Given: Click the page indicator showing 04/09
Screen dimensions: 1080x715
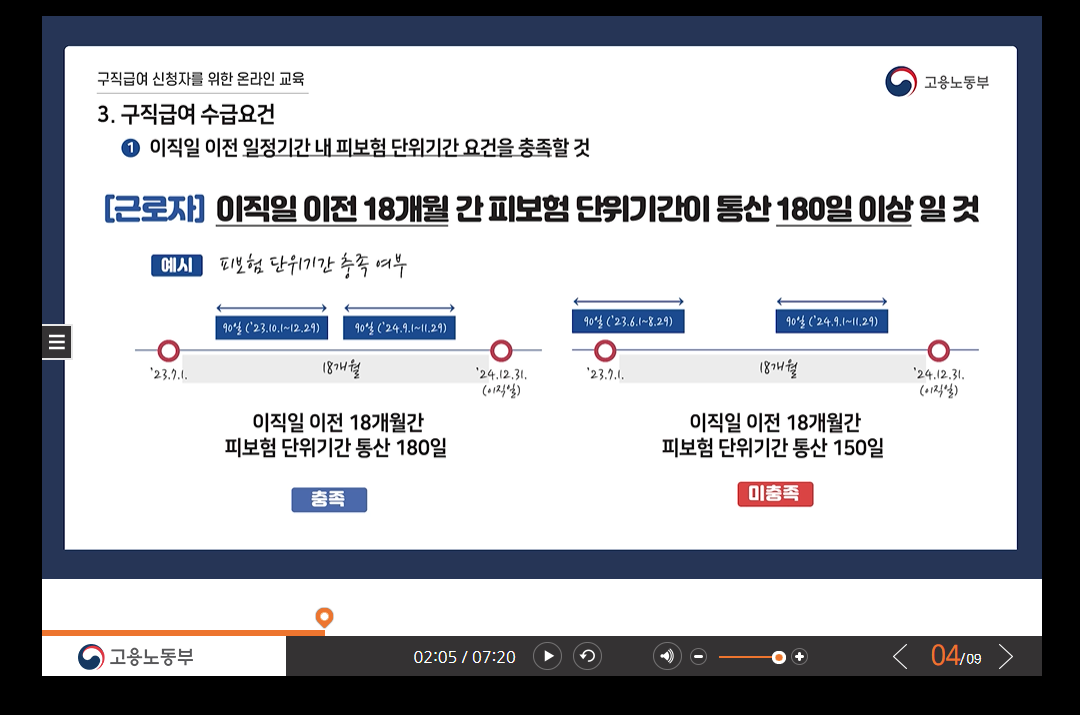Looking at the screenshot, I should (x=956, y=656).
